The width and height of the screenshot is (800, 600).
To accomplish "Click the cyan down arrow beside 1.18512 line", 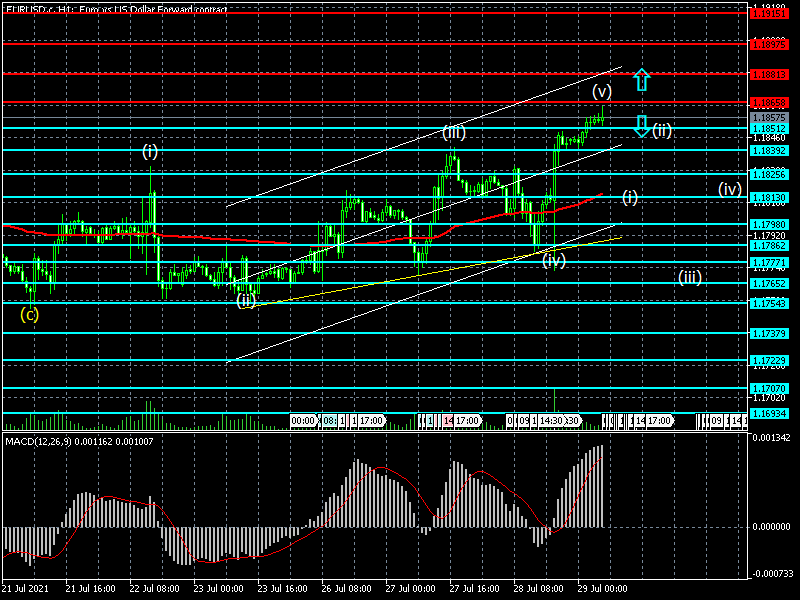I will (641, 126).
